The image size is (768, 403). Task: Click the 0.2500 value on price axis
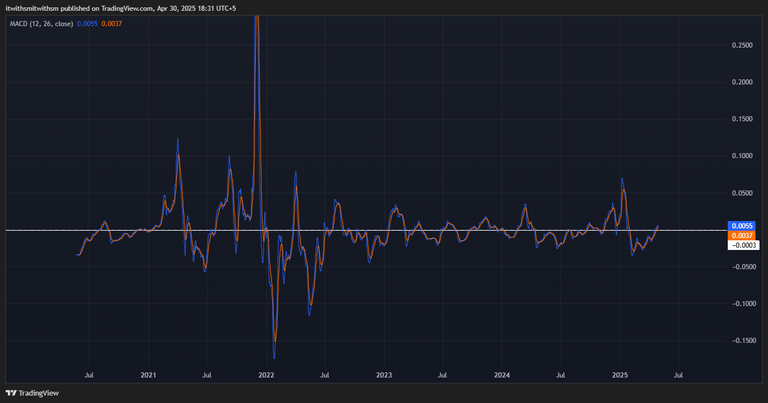click(x=742, y=45)
